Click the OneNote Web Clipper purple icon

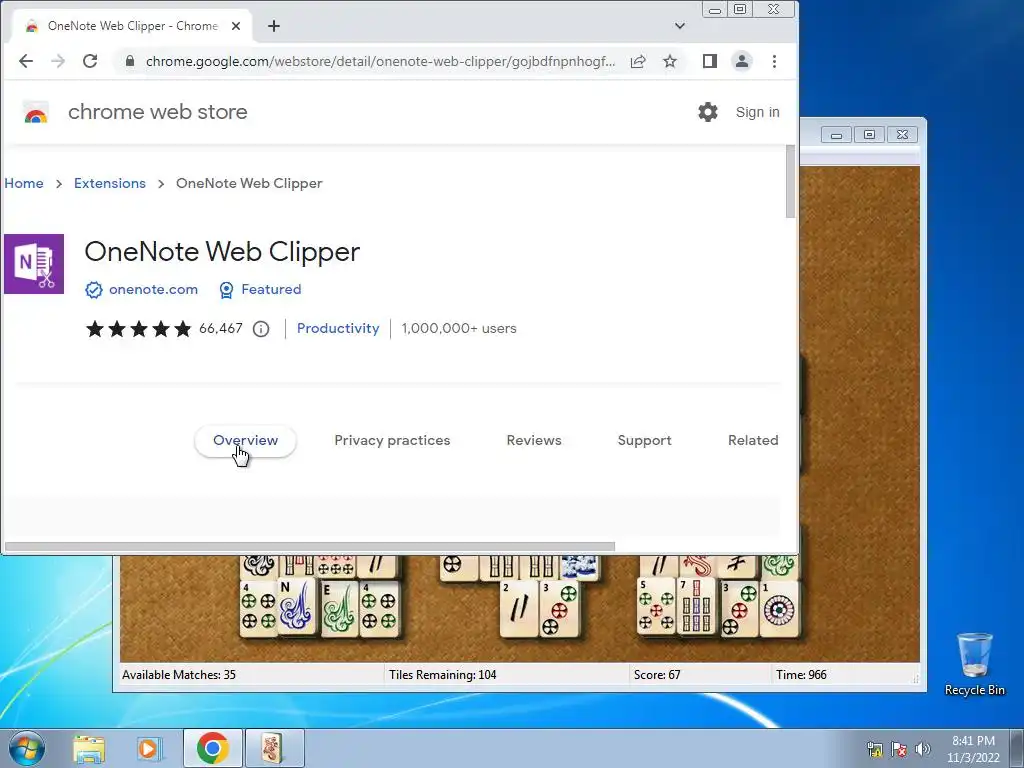point(34,264)
